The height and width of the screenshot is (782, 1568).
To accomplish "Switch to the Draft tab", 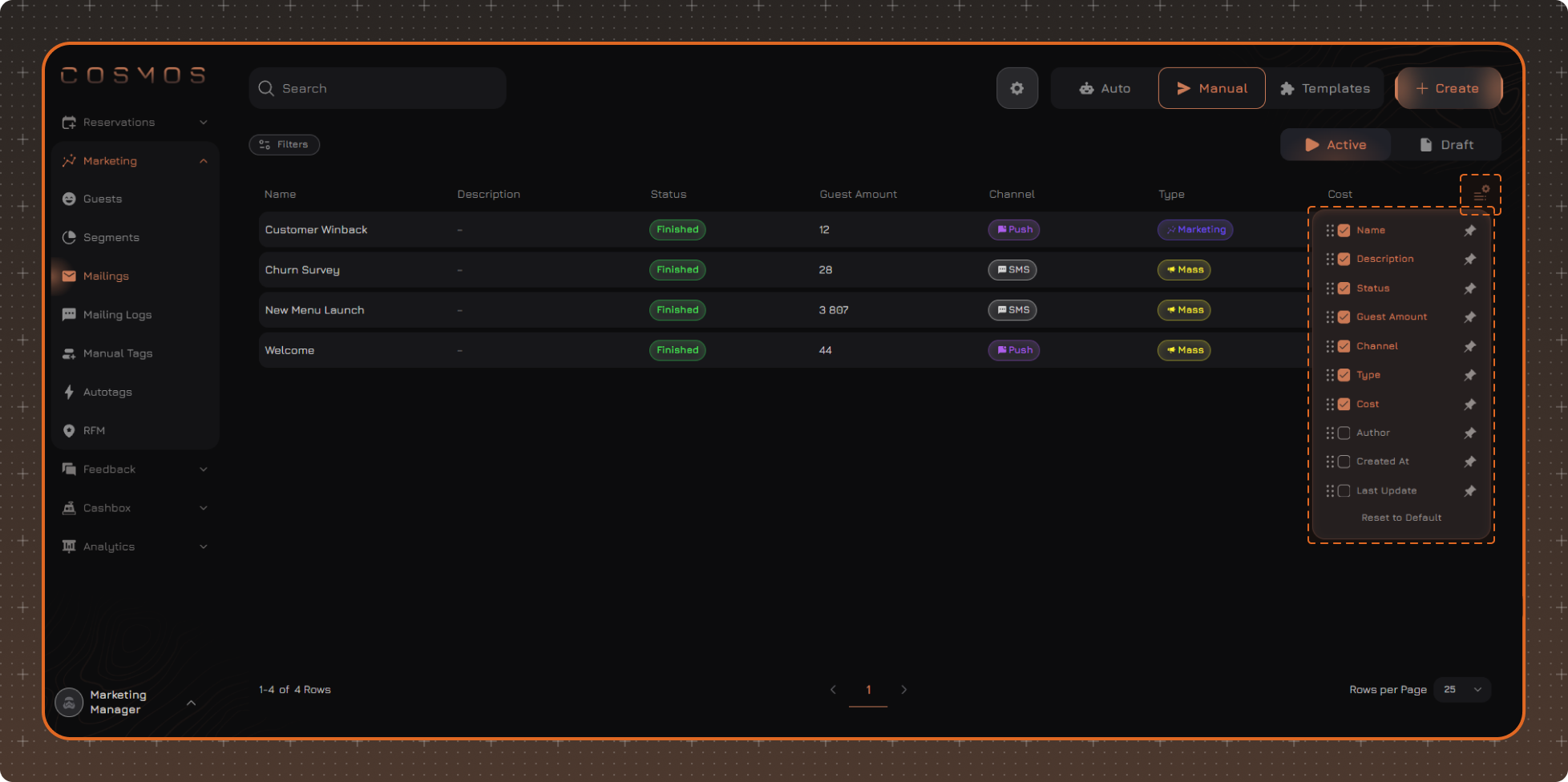I will pyautogui.click(x=1446, y=145).
